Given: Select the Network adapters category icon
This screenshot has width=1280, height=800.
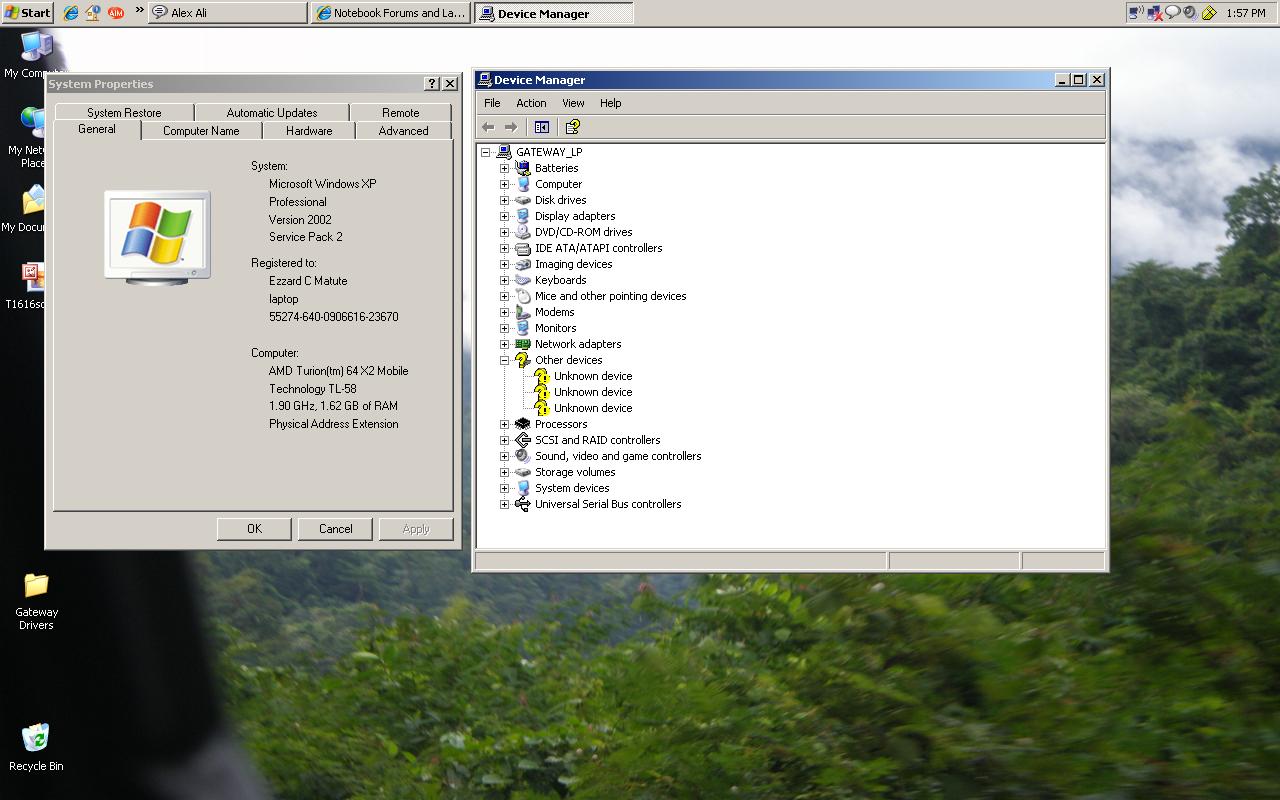Looking at the screenshot, I should (x=522, y=344).
